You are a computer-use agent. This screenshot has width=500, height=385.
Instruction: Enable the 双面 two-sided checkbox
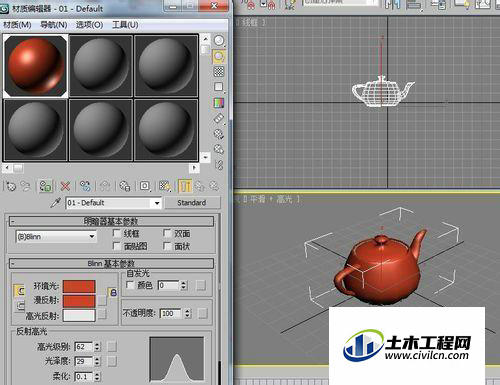(168, 233)
